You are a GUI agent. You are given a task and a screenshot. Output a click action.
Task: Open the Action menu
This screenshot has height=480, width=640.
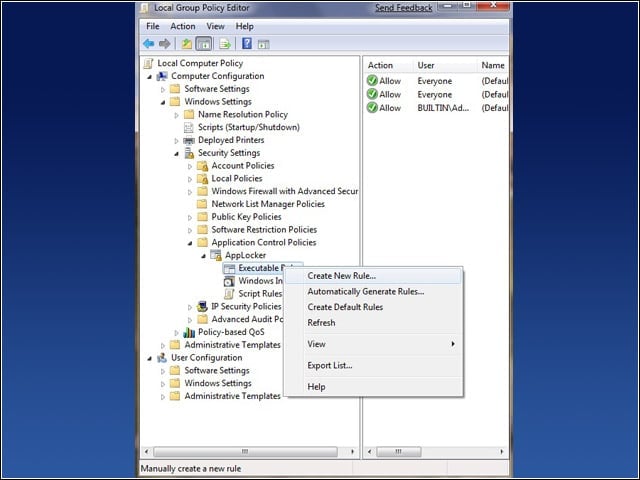pos(182,27)
